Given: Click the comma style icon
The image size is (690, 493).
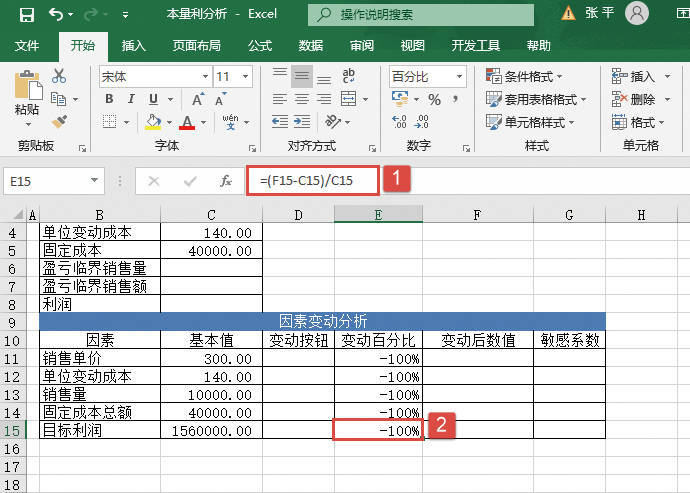Looking at the screenshot, I should coord(456,99).
